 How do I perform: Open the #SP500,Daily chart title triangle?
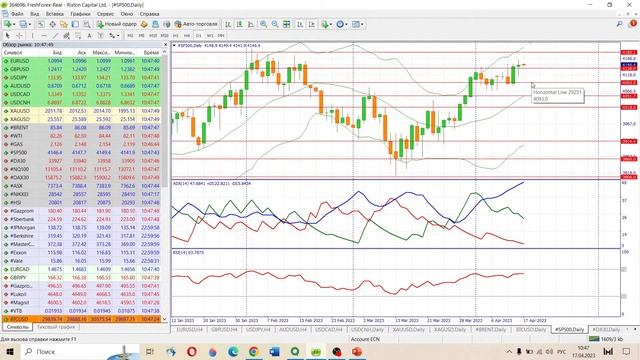(x=174, y=46)
